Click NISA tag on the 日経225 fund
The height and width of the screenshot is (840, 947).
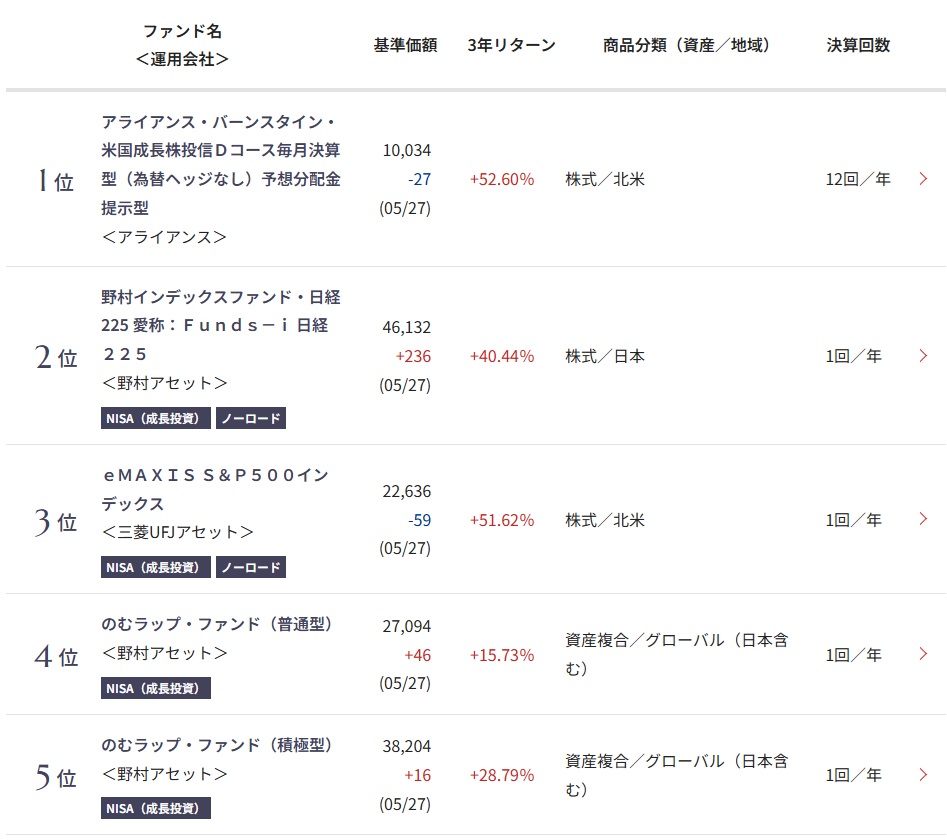point(156,418)
